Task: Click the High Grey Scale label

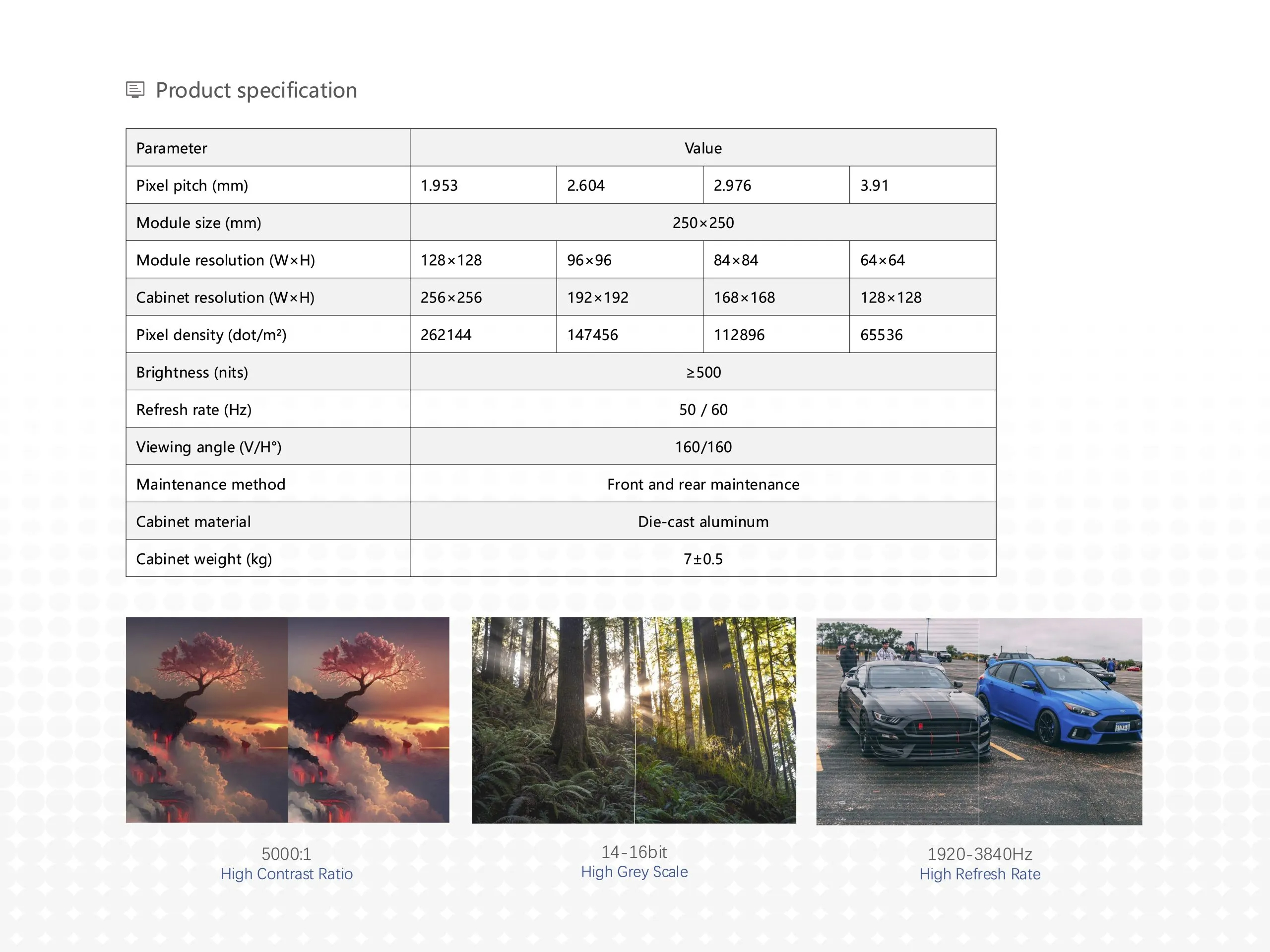Action: point(634,872)
